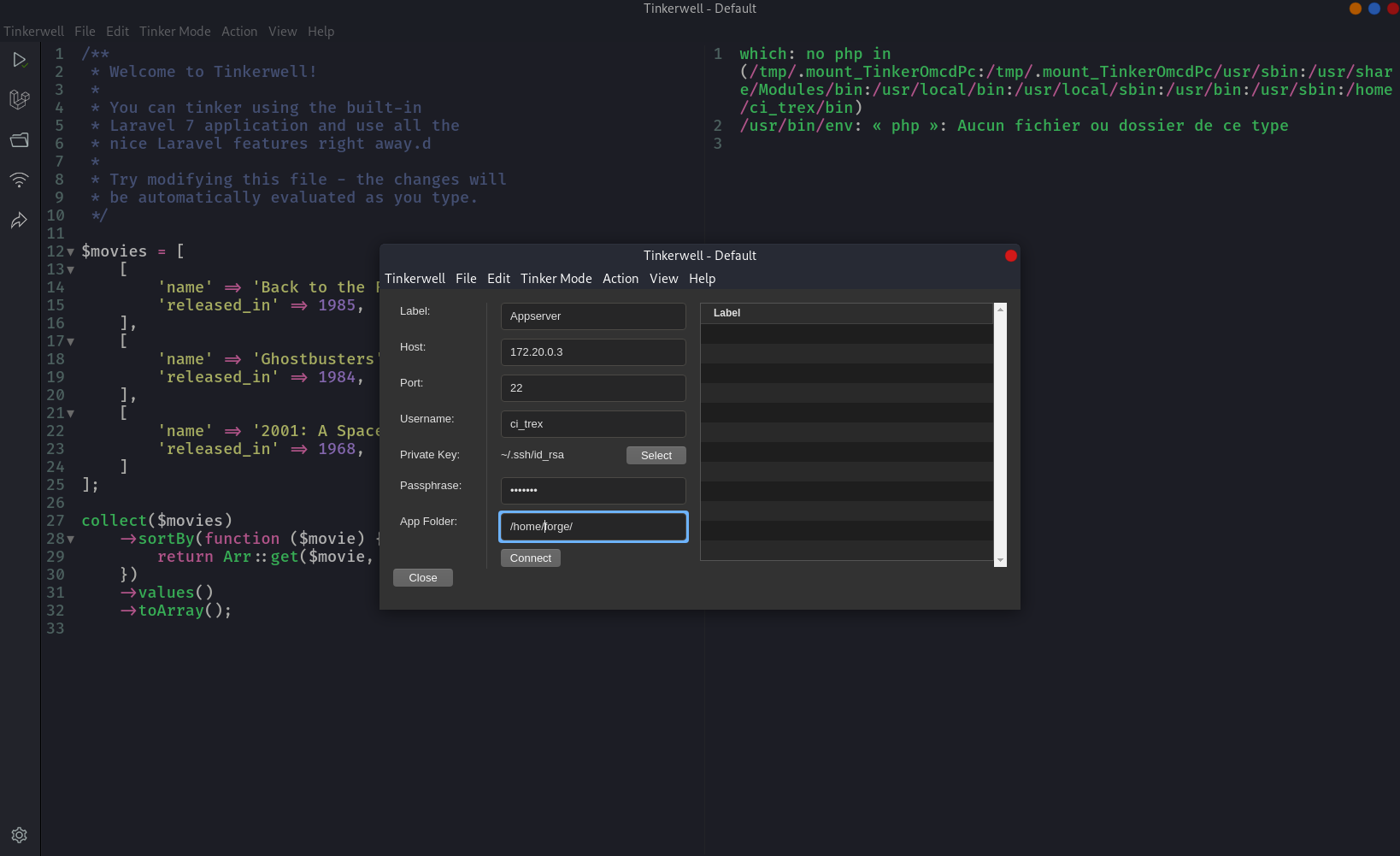The width and height of the screenshot is (1400, 856).
Task: Click the scrollbar down arrow in saved connections list
Action: tap(1000, 560)
